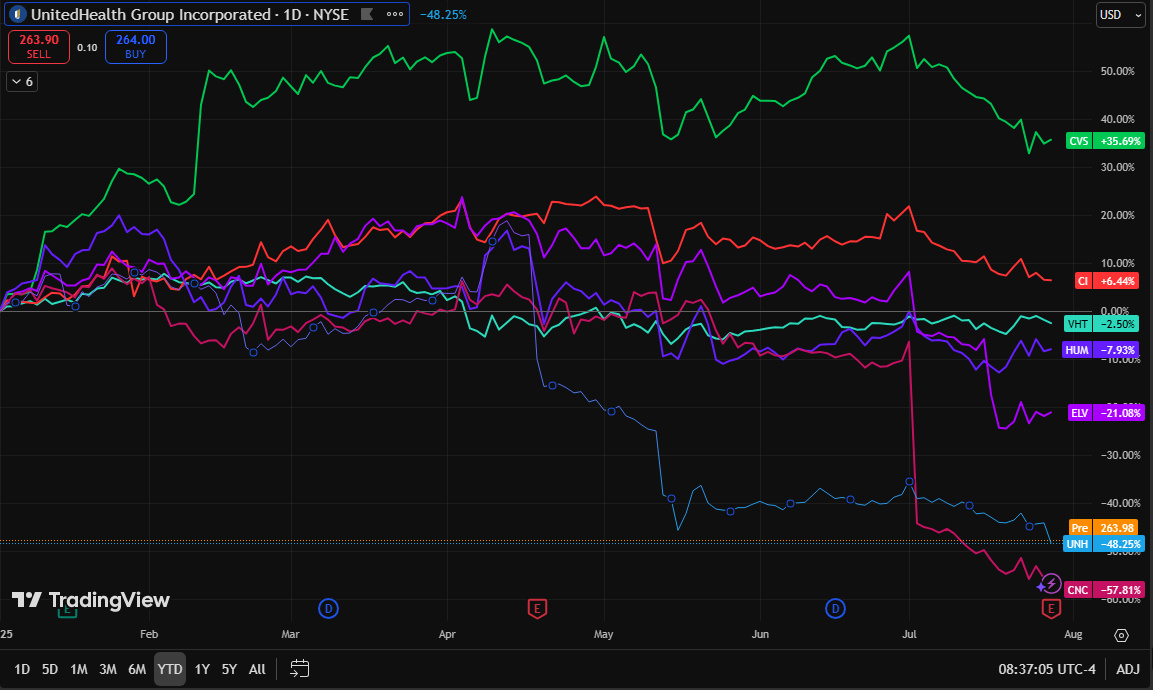Viewport: 1153px width, 690px height.
Task: Toggle the ADJ adjusted data button
Action: (1128, 669)
